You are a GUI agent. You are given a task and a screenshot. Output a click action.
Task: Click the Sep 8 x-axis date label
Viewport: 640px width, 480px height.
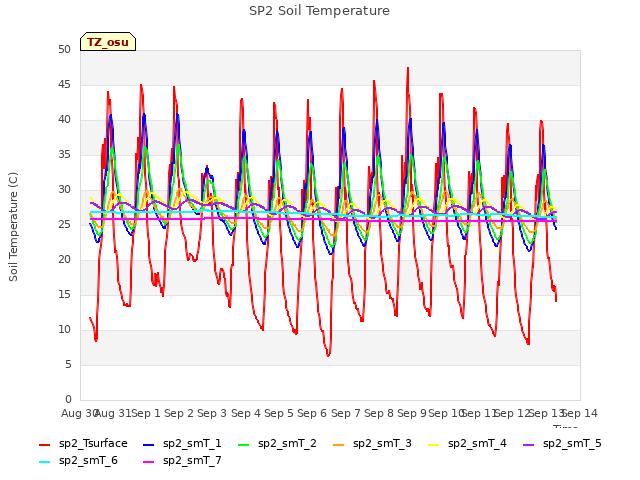pos(379,414)
